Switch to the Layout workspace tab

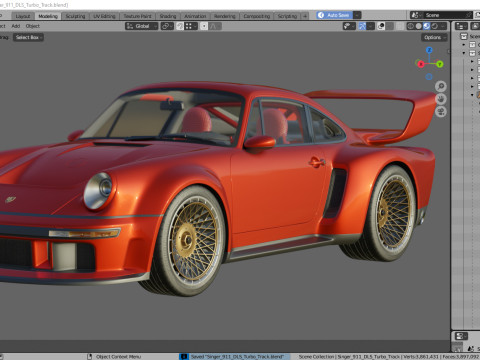(x=23, y=16)
